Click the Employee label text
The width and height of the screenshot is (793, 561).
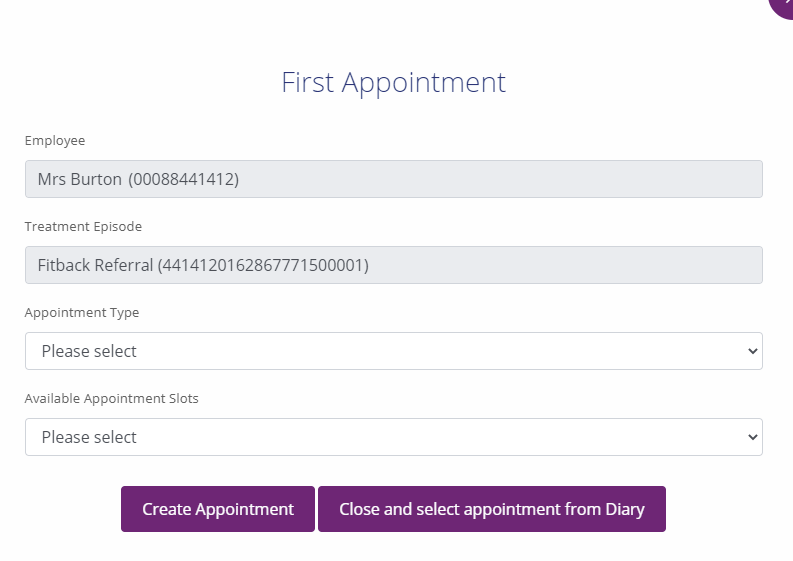tap(55, 141)
